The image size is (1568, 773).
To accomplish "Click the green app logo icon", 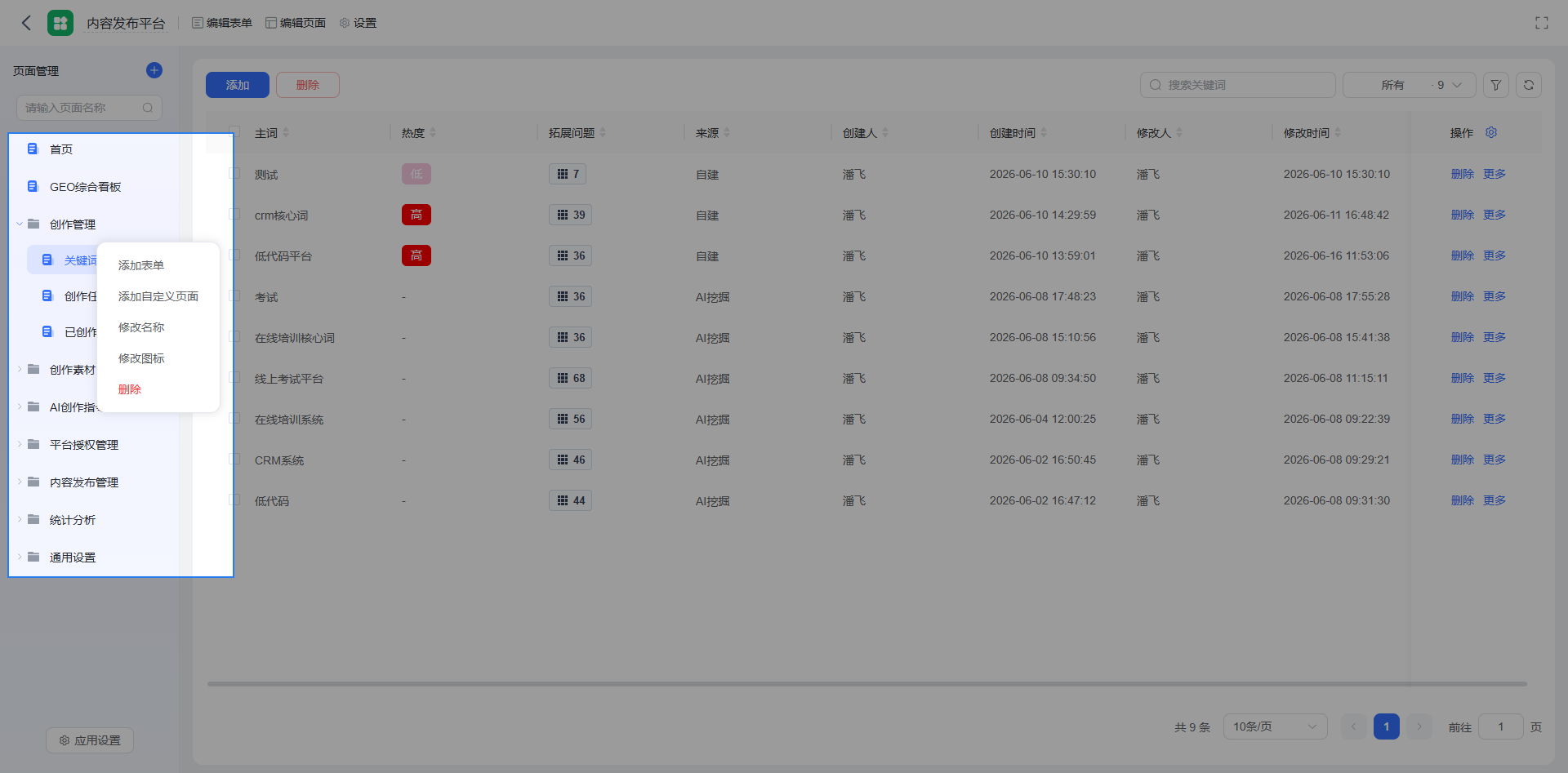I will pos(60,23).
